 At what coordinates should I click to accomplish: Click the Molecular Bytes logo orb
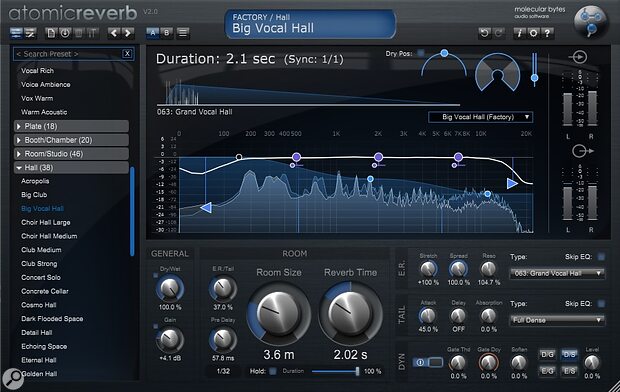pos(590,22)
